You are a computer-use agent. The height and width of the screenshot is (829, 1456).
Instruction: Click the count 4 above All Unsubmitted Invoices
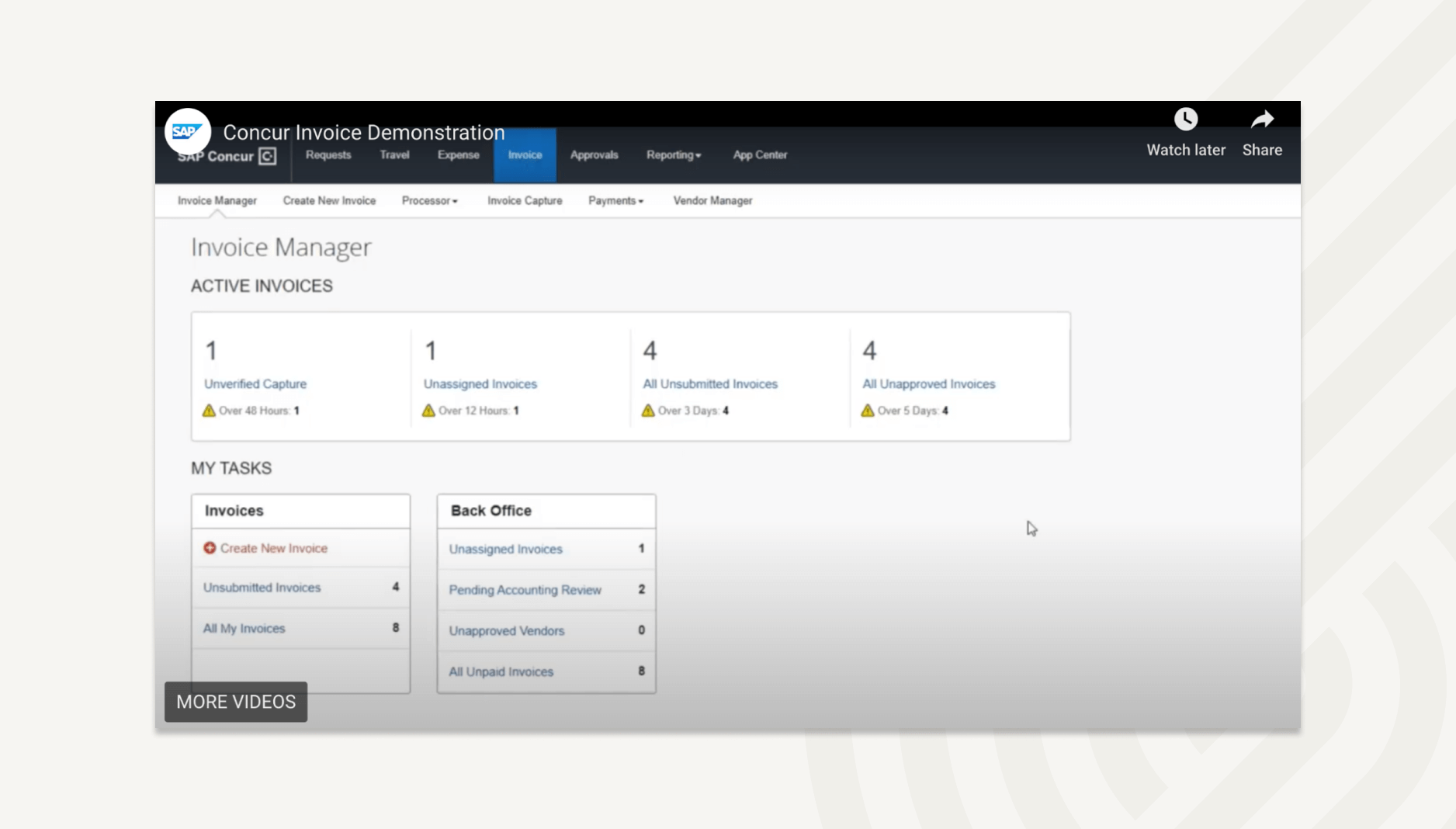pos(650,351)
